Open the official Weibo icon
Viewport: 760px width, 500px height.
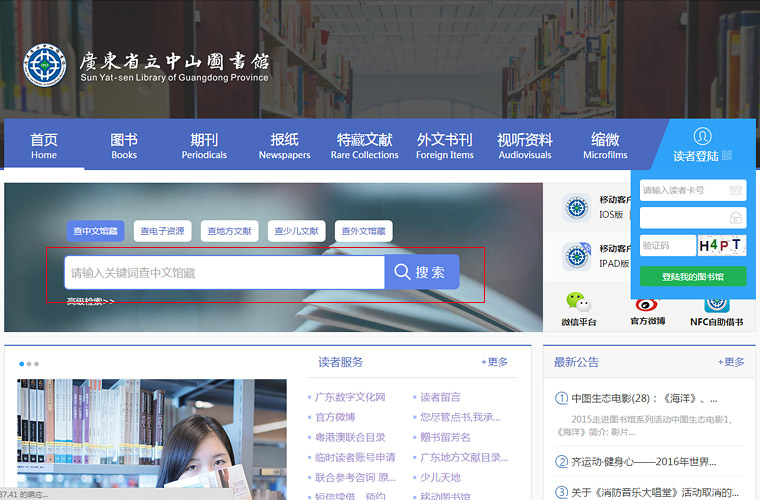647,305
